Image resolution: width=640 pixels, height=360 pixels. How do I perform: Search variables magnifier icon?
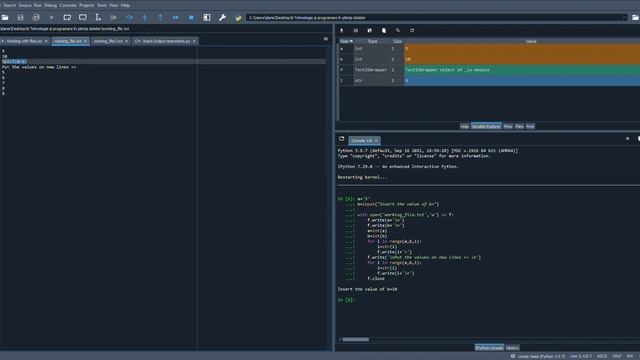398,30
